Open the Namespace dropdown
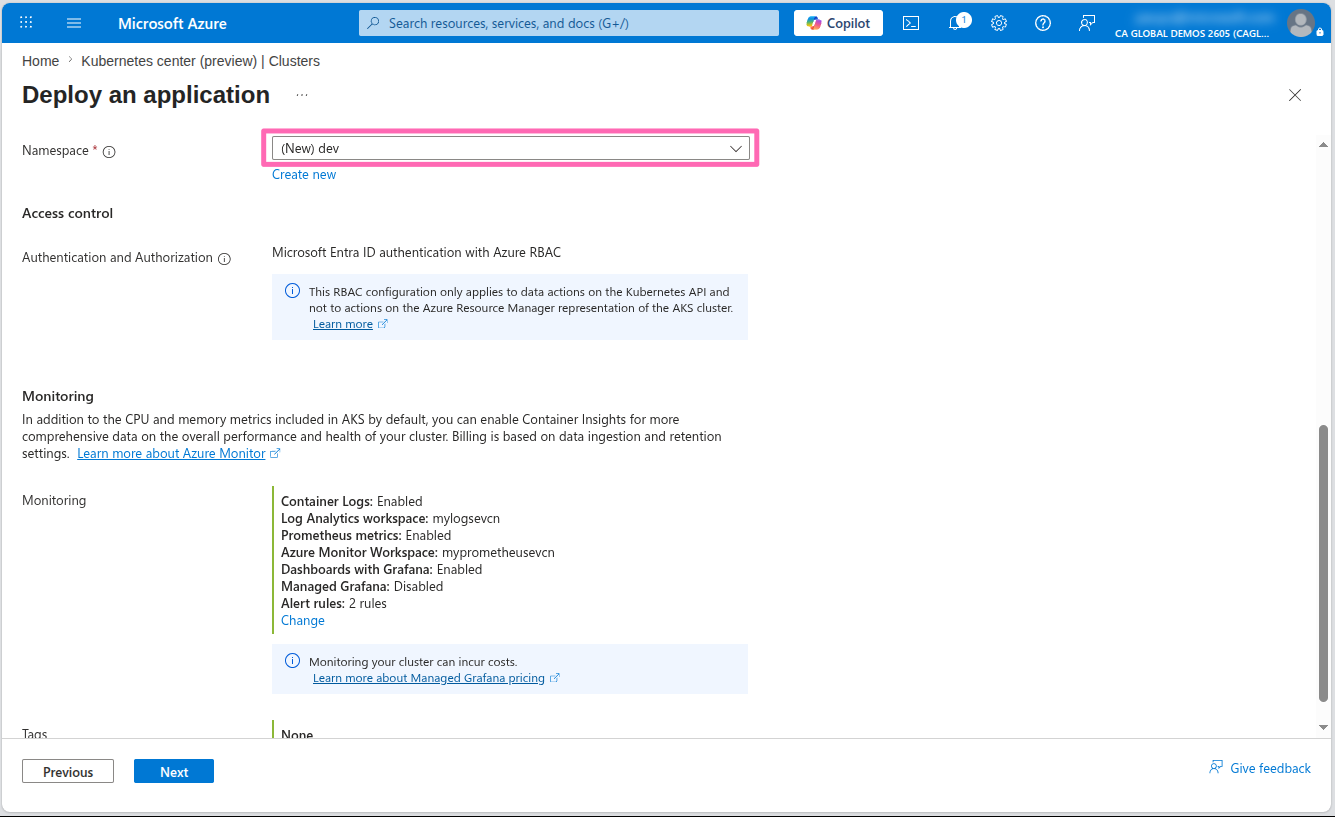 [511, 148]
